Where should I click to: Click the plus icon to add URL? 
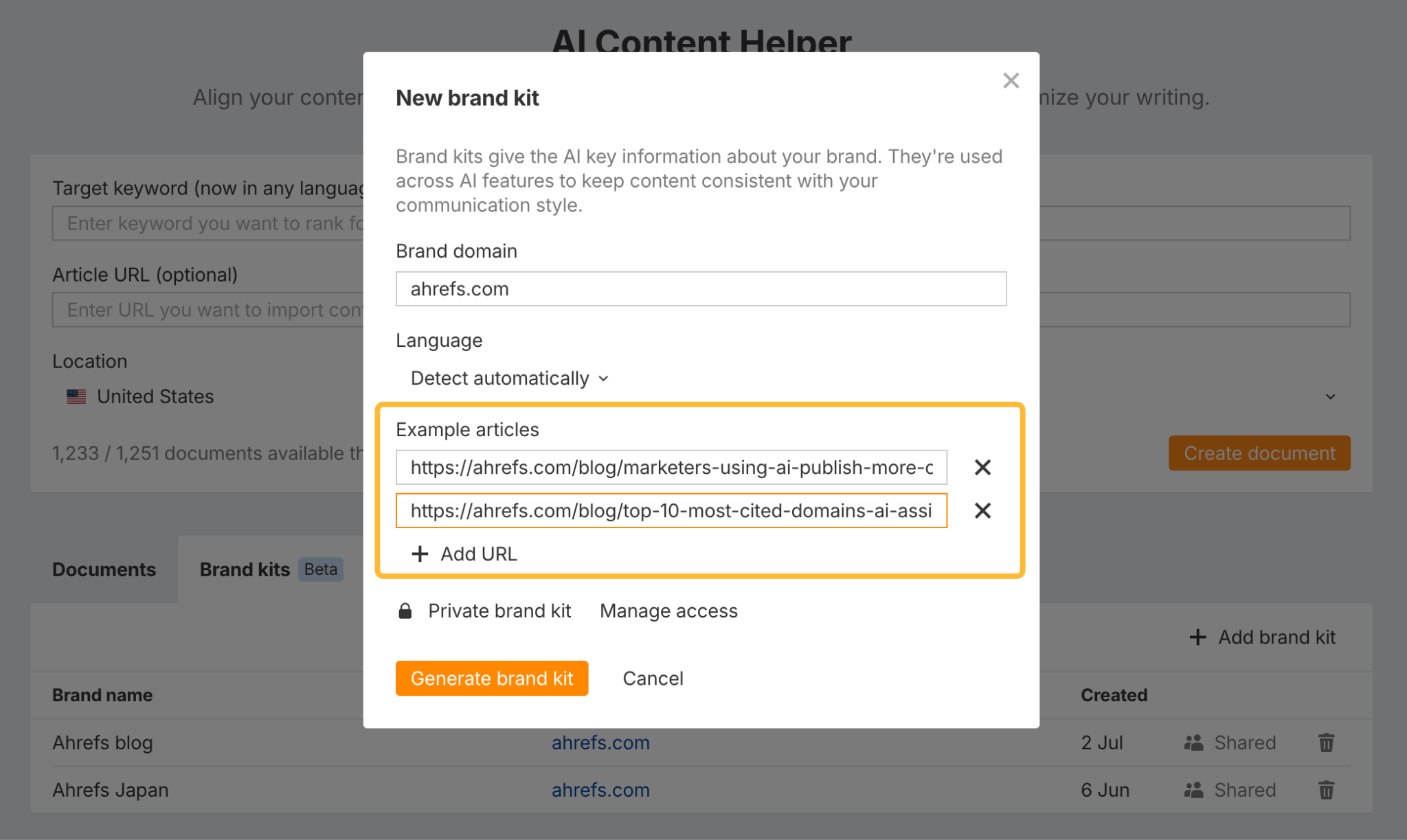420,554
